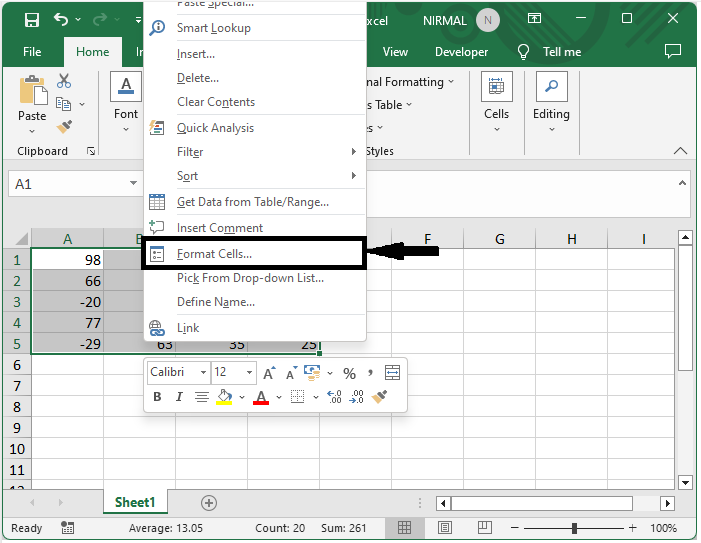The image size is (701, 543).
Task: Click the Ribbon Display Options icon
Action: [534, 18]
